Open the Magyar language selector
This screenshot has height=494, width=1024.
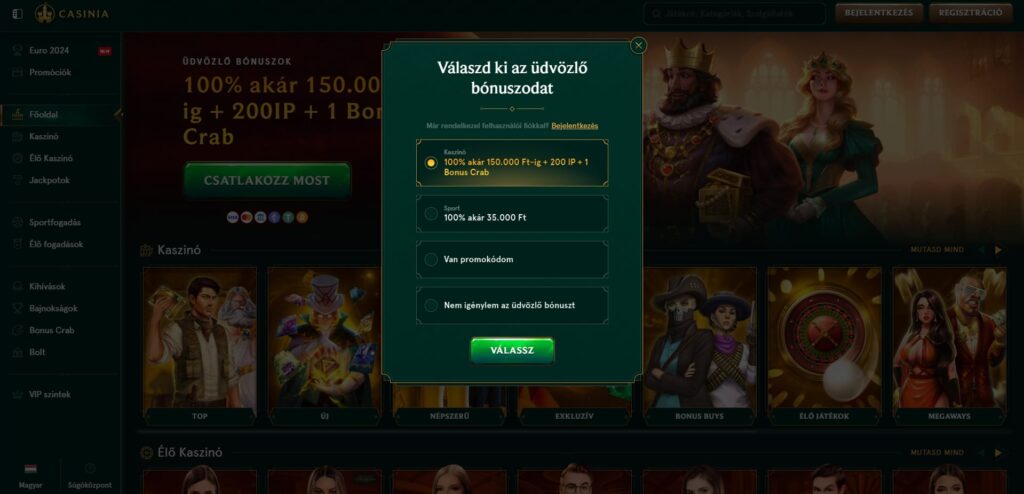click(x=31, y=476)
